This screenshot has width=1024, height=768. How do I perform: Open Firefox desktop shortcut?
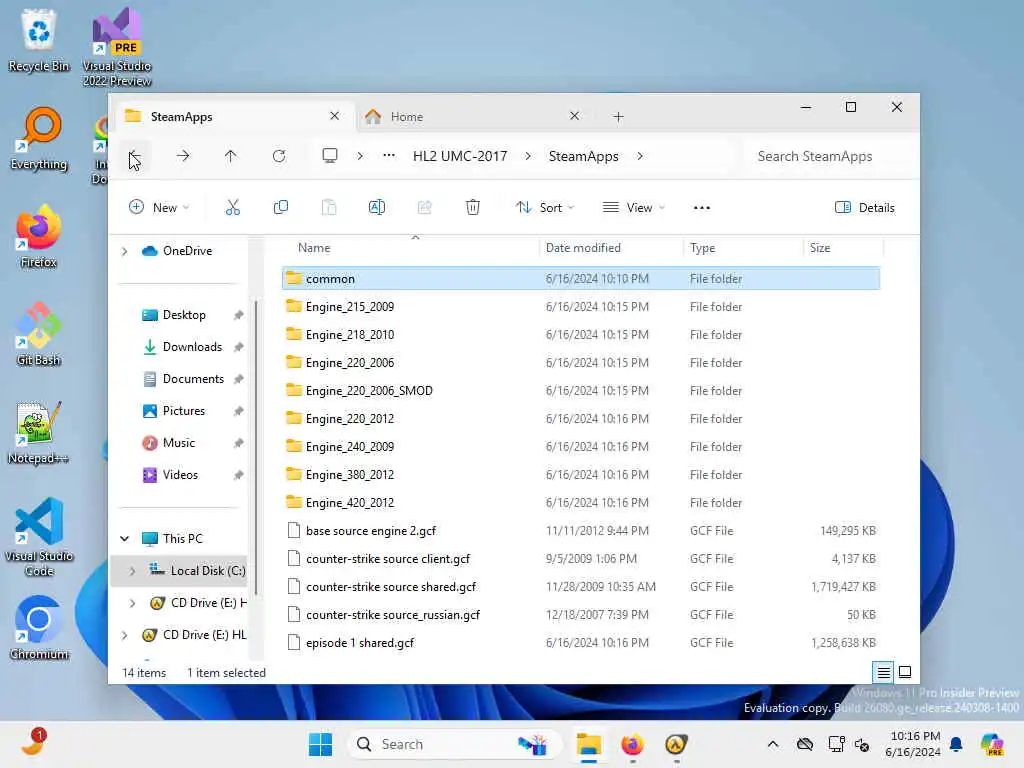tap(39, 236)
